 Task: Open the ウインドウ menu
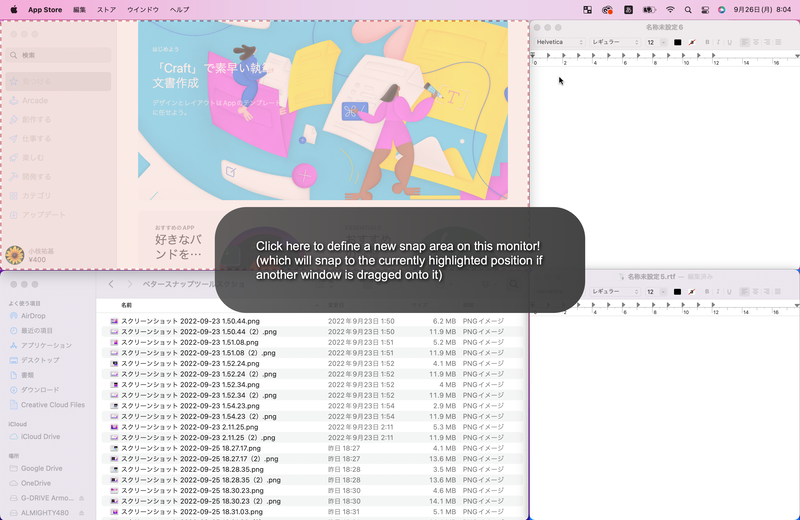click(x=143, y=10)
